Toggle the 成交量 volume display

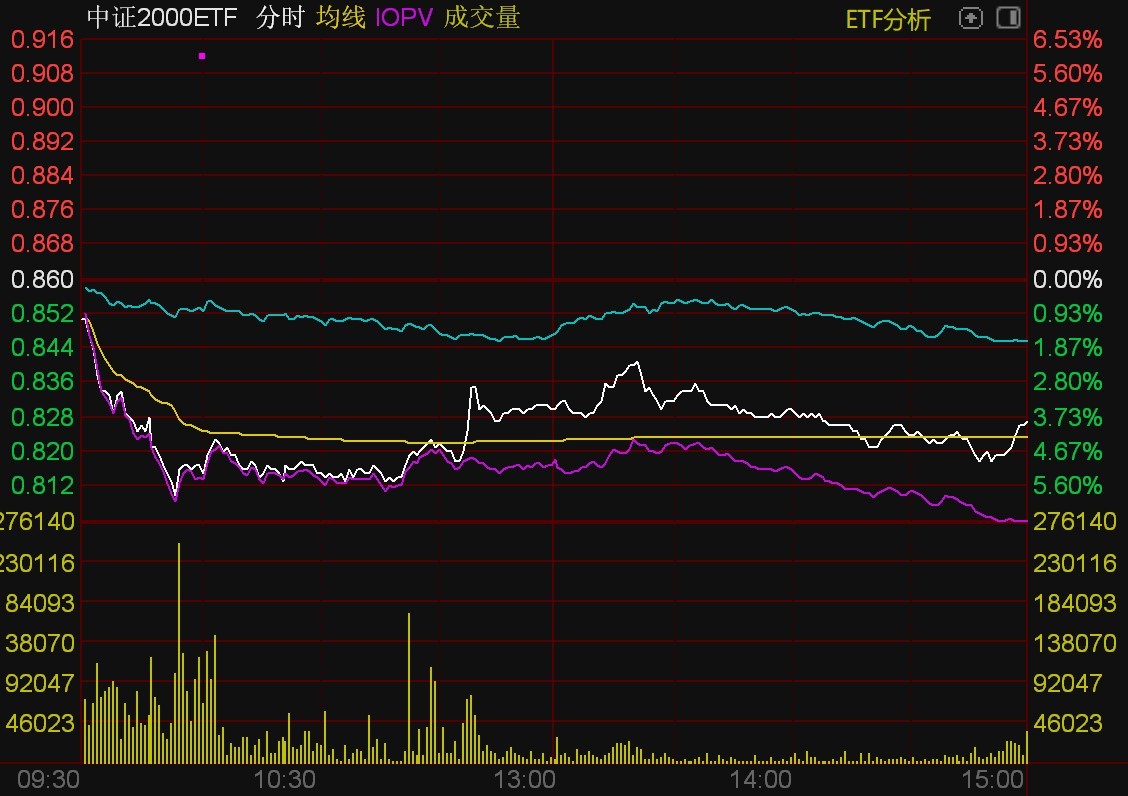tap(481, 17)
